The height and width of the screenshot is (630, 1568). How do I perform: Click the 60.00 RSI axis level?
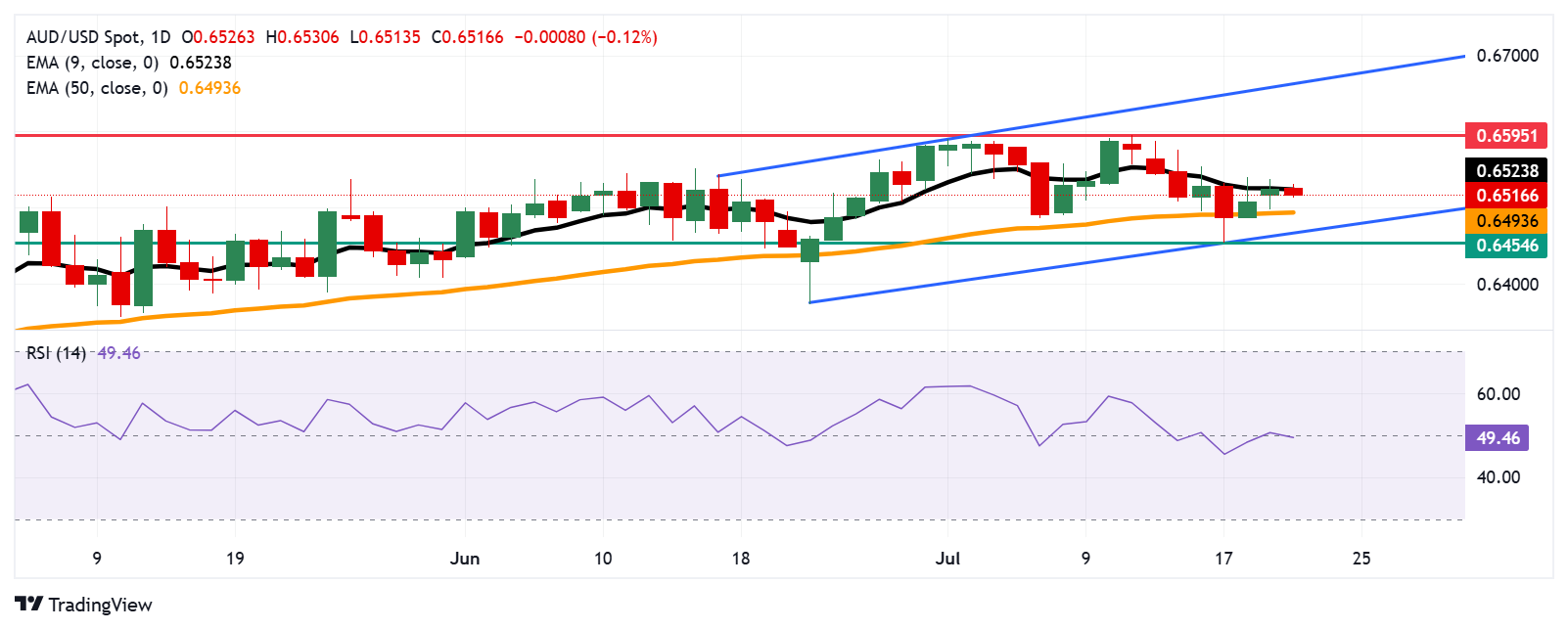coord(1498,394)
